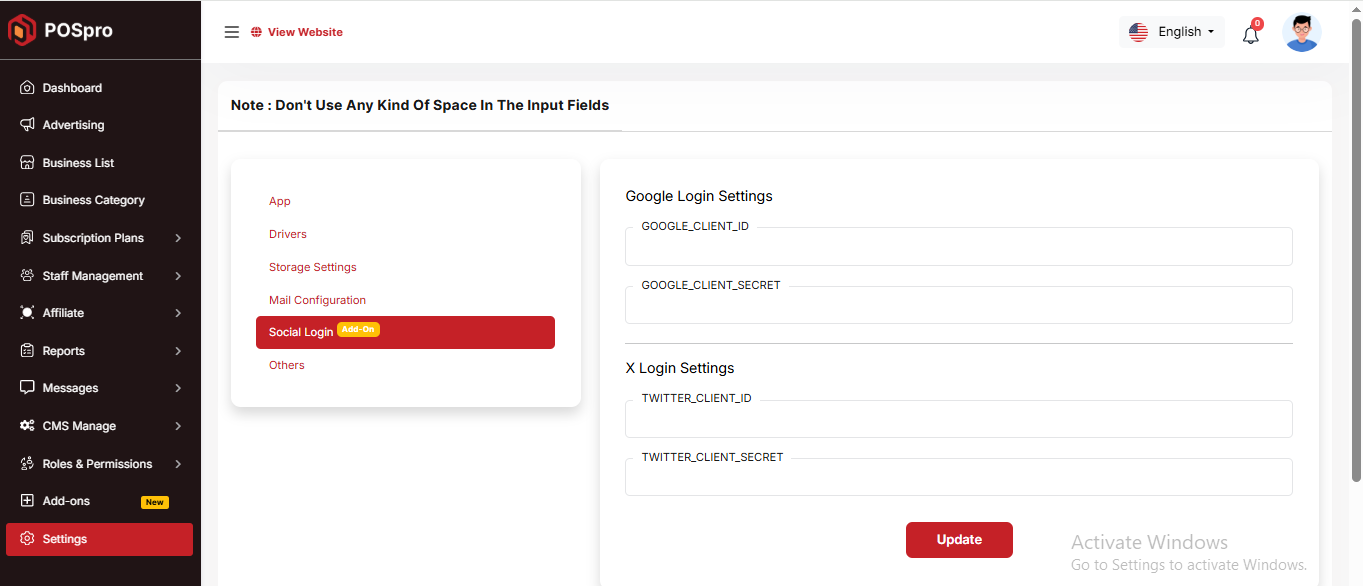Select the Storage Settings tab
1363x586 pixels.
tap(312, 267)
